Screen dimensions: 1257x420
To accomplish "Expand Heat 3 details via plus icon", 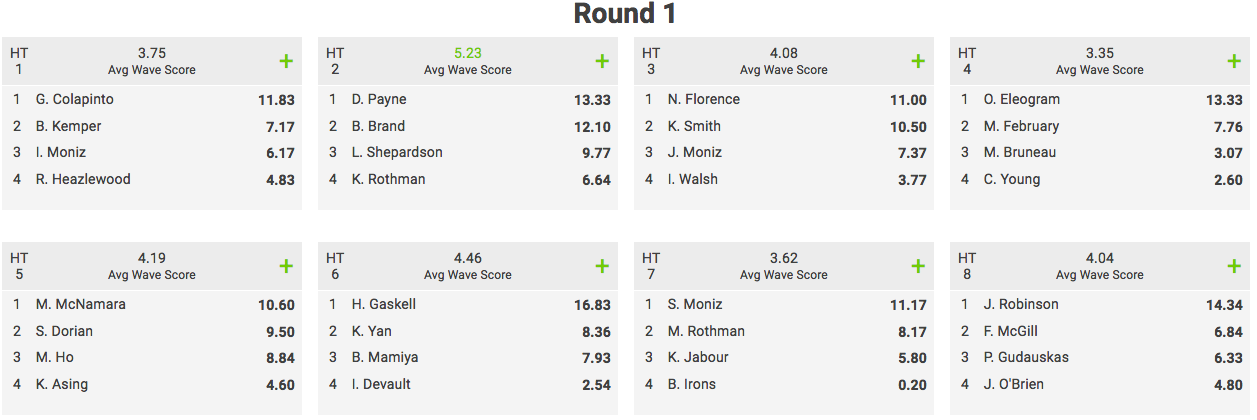I will (918, 61).
